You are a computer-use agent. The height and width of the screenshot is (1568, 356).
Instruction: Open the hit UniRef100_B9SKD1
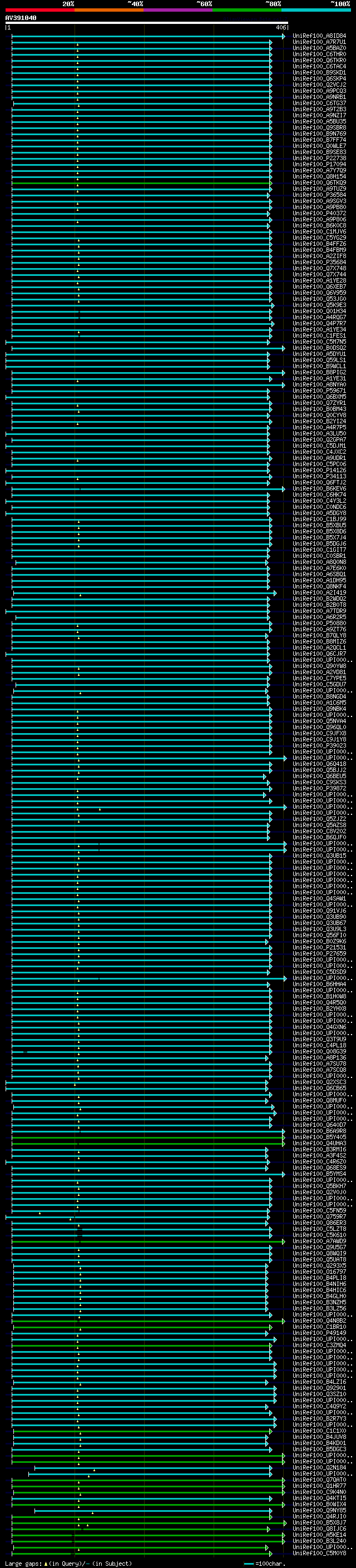[319, 72]
